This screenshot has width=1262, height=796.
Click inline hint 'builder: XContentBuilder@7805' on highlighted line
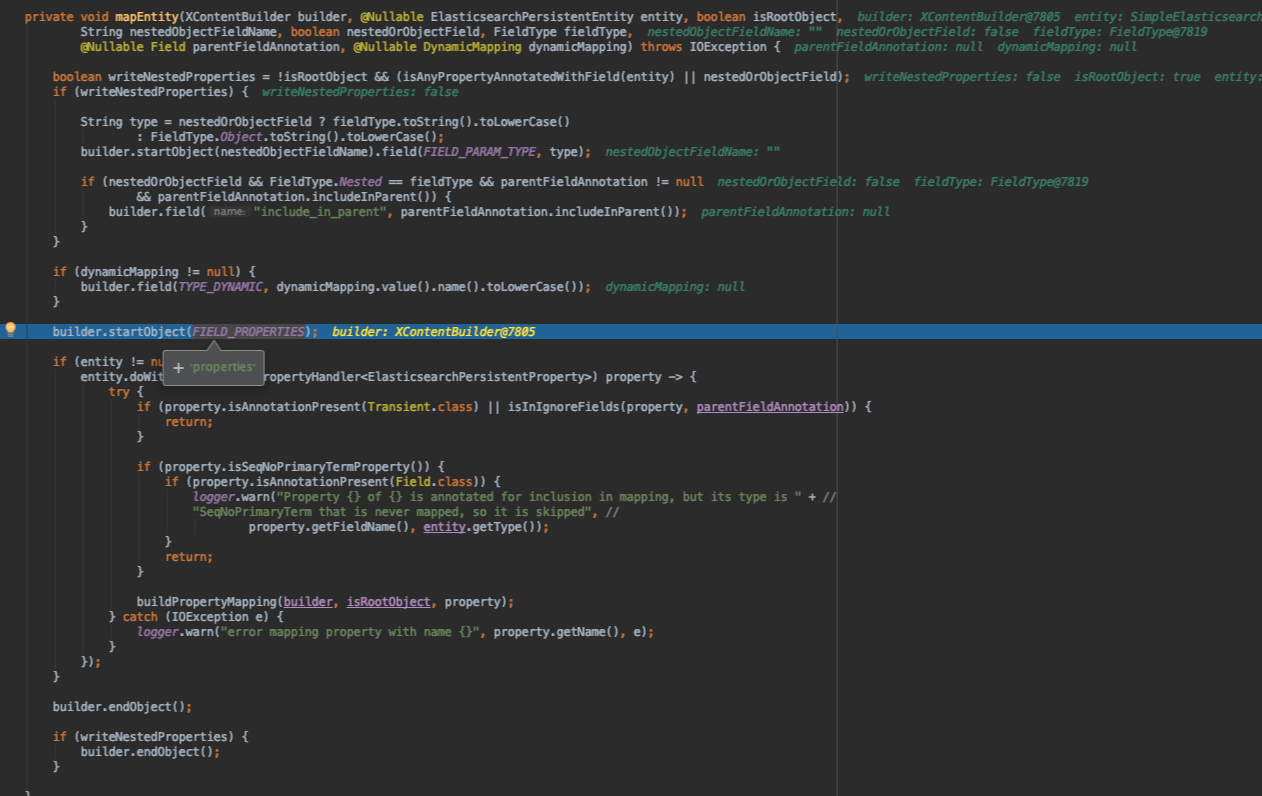tap(434, 332)
